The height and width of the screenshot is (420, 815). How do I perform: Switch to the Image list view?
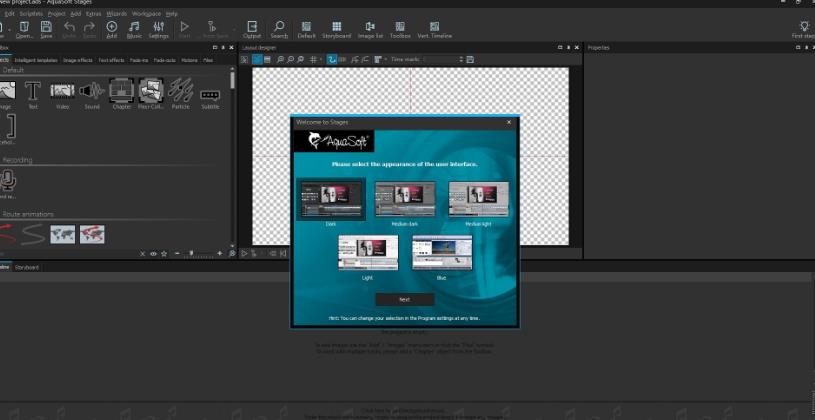point(370,30)
